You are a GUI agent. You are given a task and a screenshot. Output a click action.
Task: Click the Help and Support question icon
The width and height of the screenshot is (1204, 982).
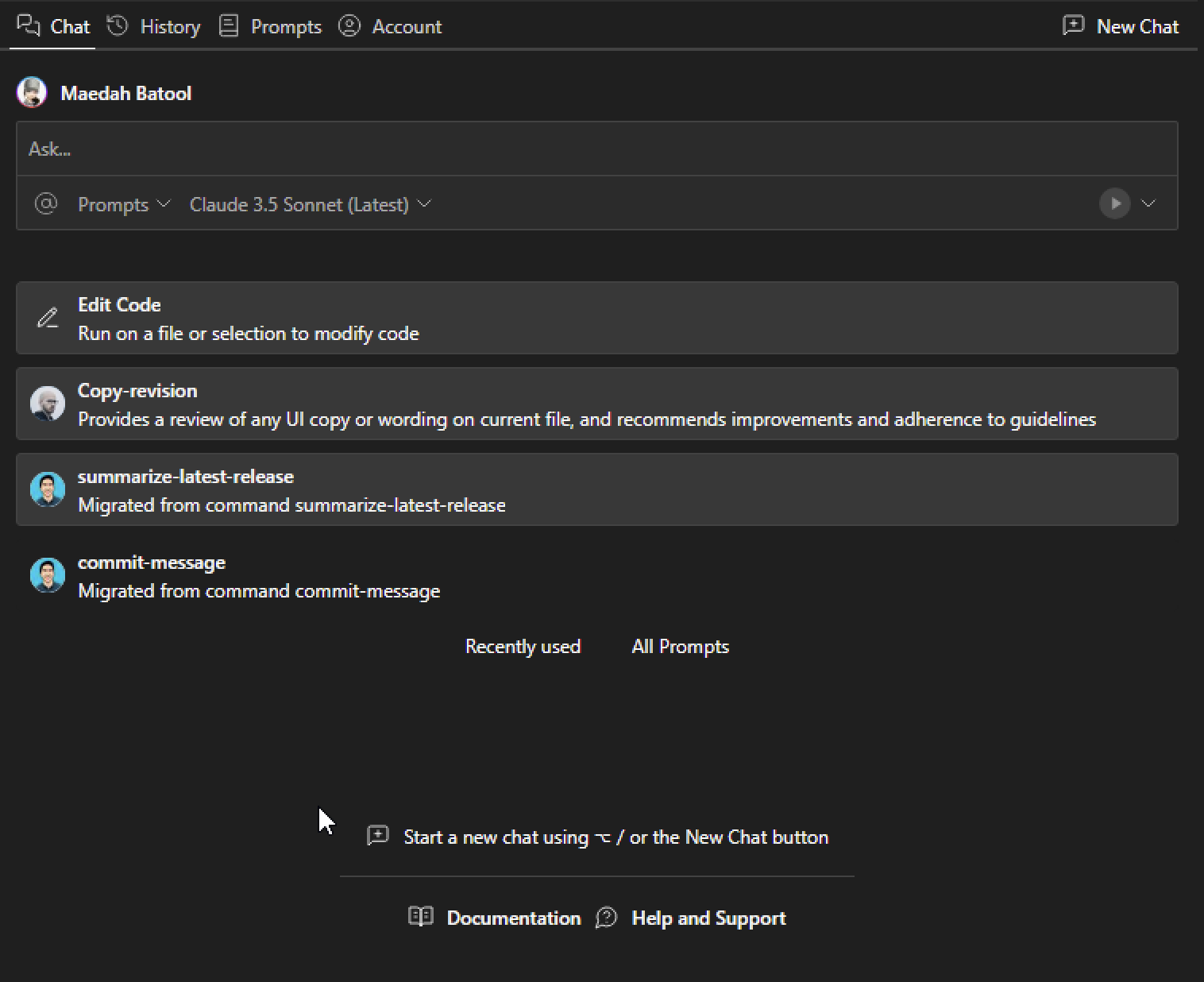(x=607, y=918)
